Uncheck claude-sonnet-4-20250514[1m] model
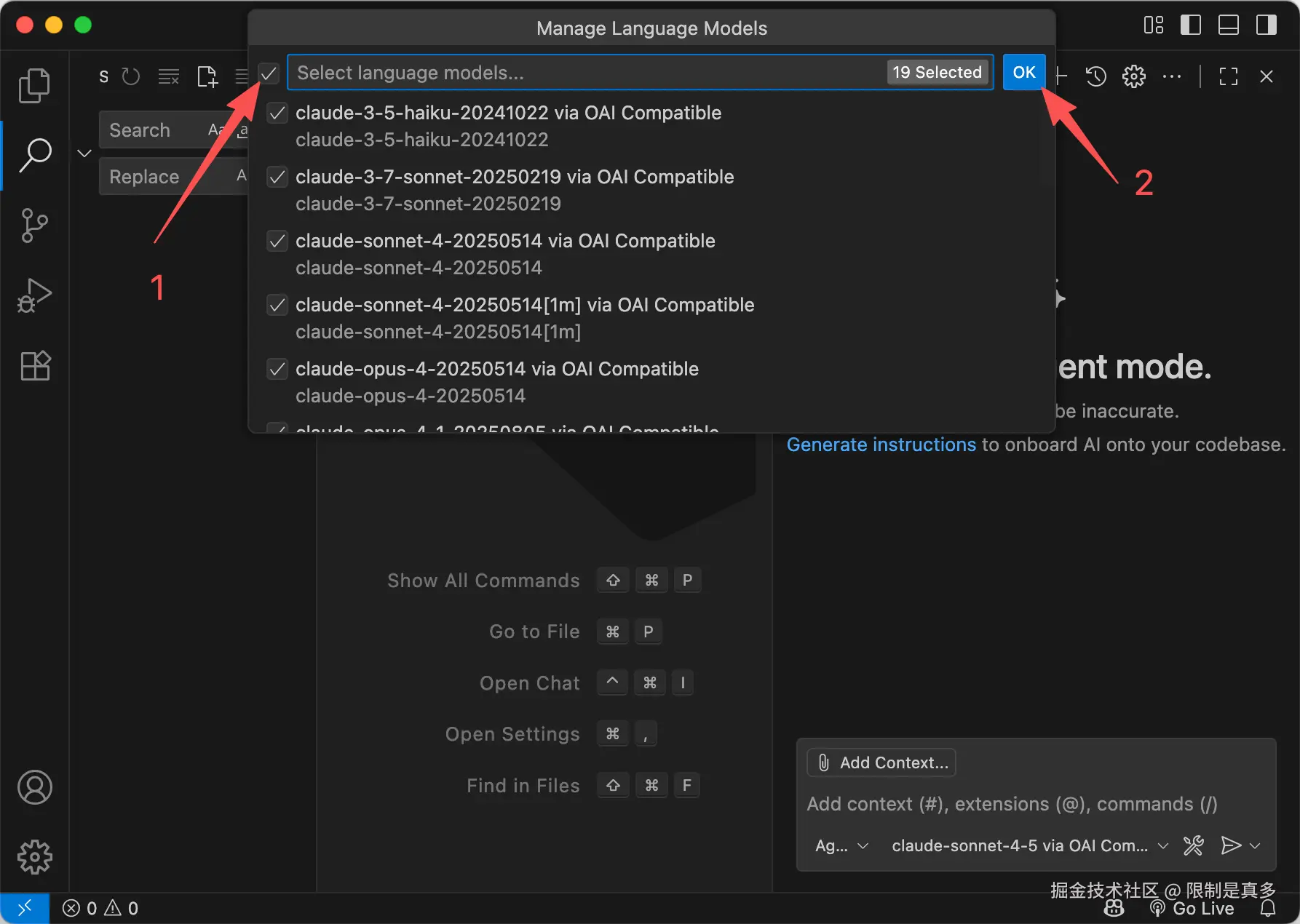1300x924 pixels. 277,305
